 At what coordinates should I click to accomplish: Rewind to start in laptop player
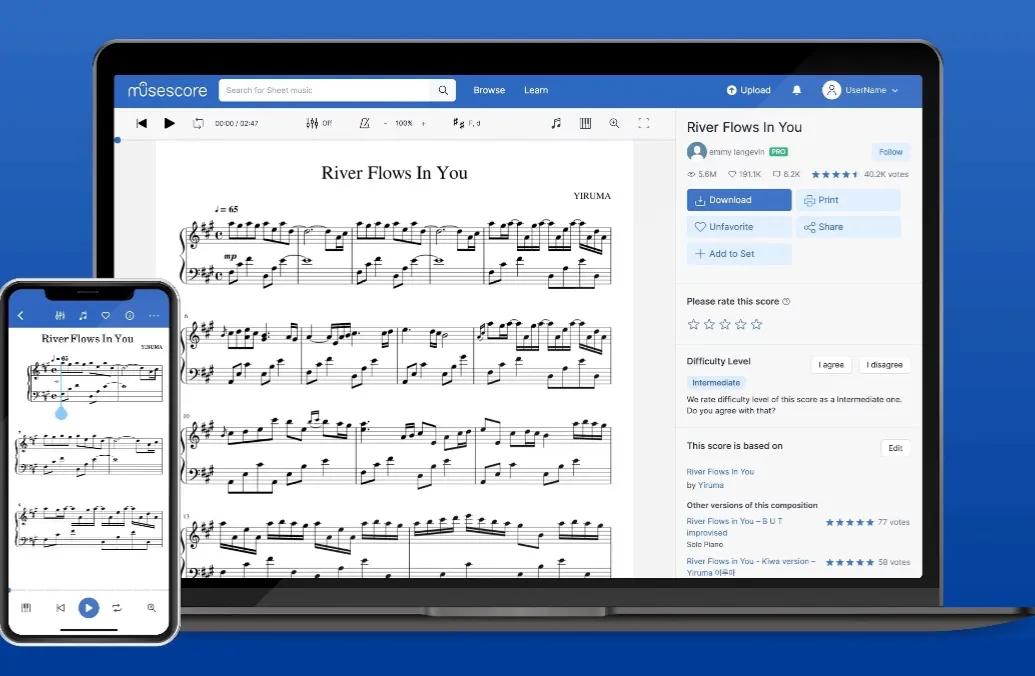pyautogui.click(x=141, y=123)
